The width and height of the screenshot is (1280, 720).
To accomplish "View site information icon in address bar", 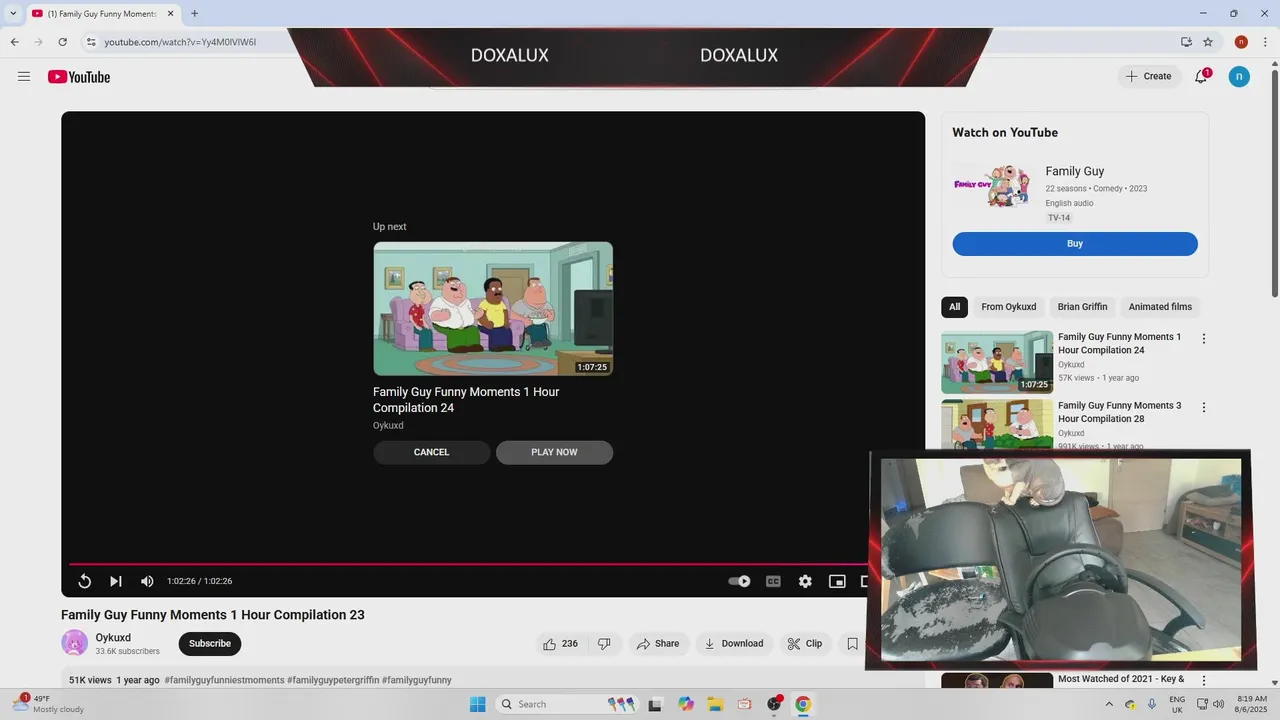I will 91,42.
